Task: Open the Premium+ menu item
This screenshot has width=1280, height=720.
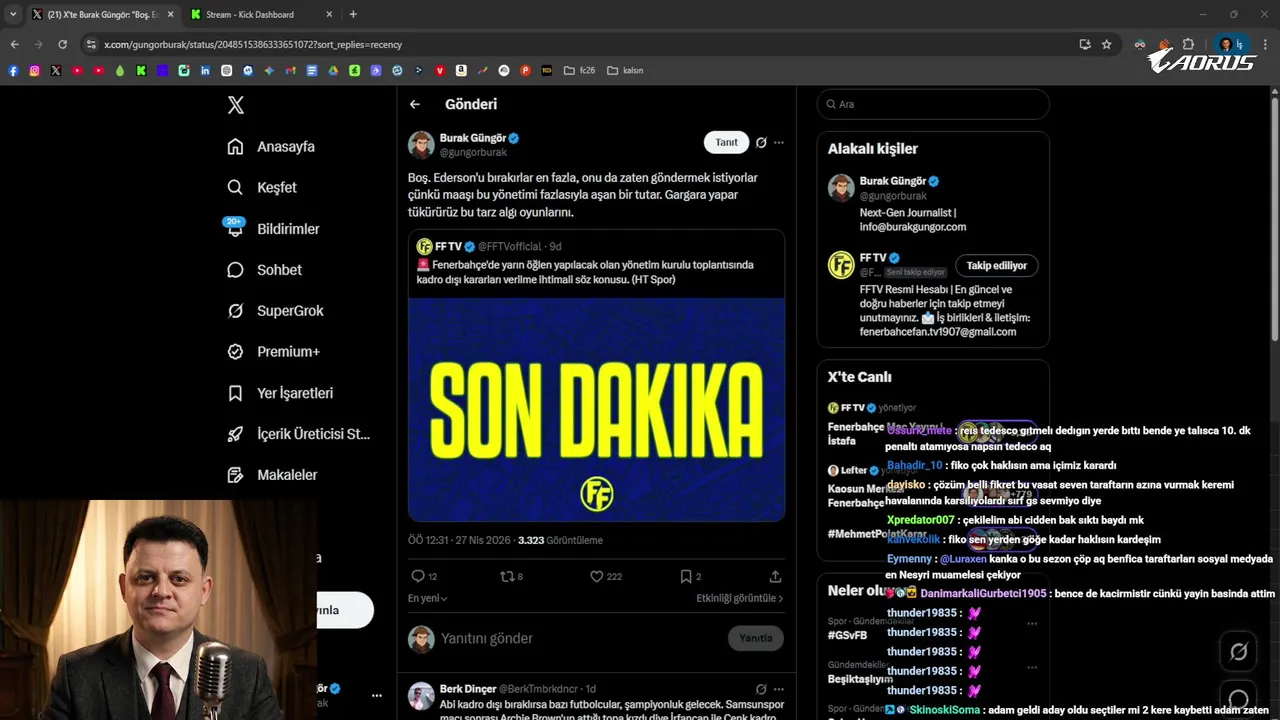Action: click(x=273, y=352)
